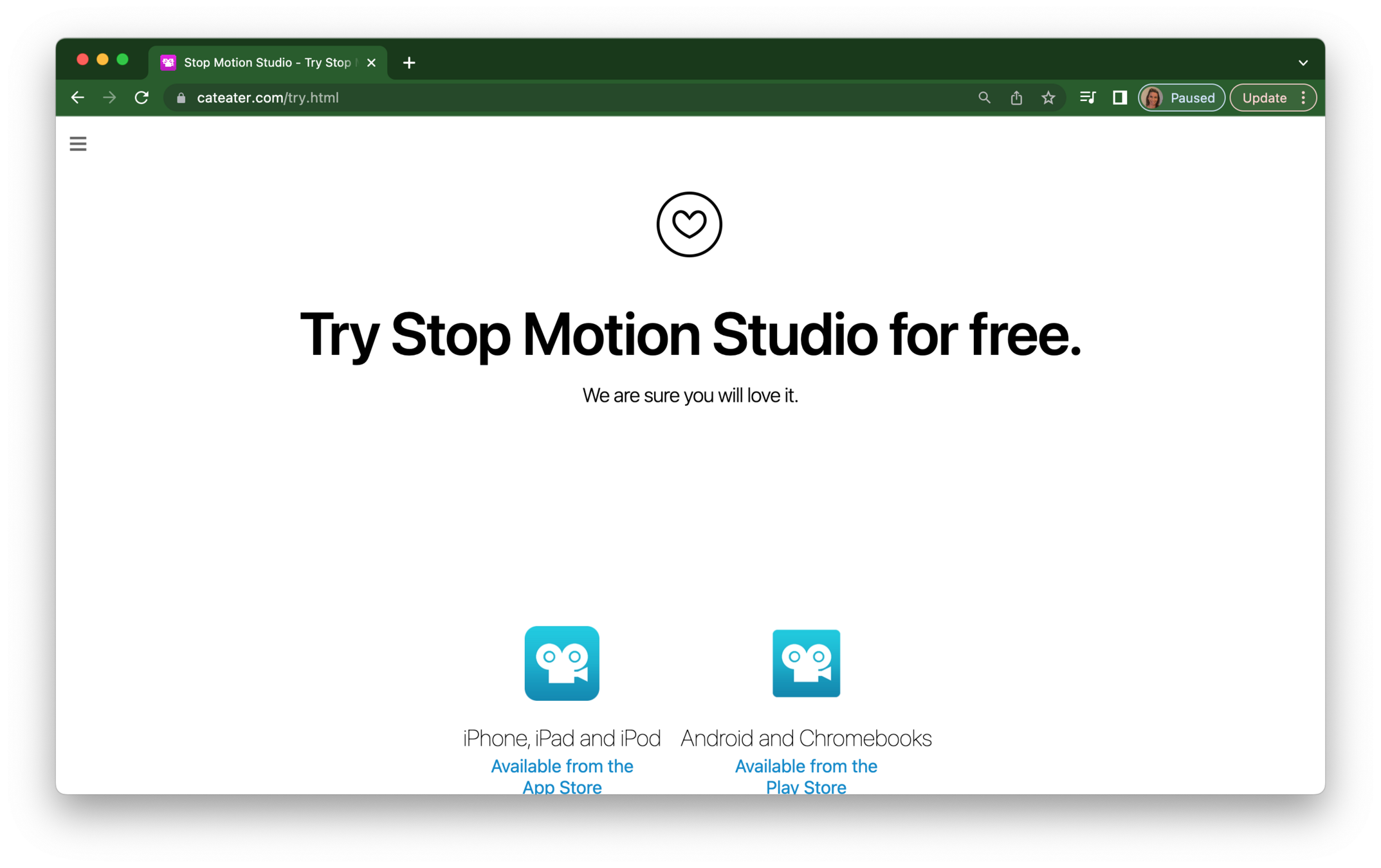Click the iPhone Stop Motion Studio app icon
Viewport: 1381px width, 868px height.
click(562, 663)
